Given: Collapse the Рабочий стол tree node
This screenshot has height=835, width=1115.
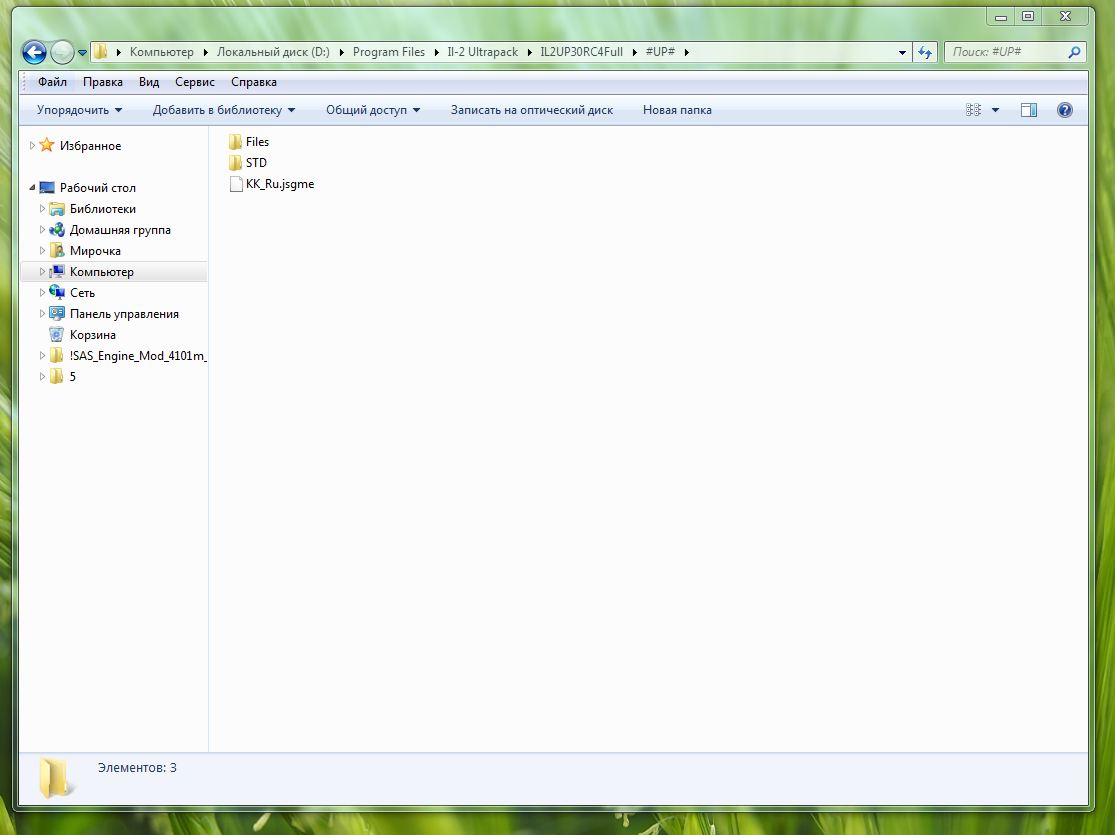Looking at the screenshot, I should click(x=32, y=188).
